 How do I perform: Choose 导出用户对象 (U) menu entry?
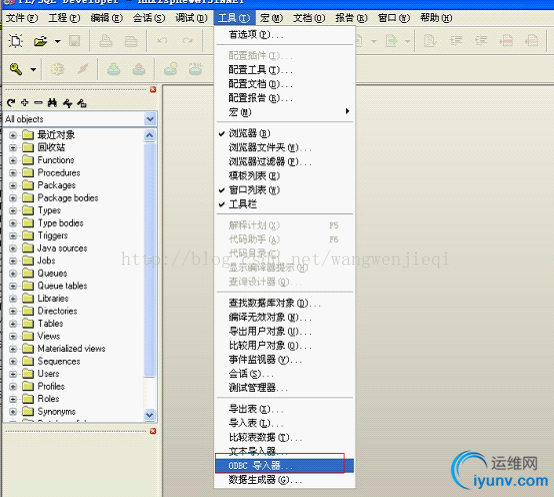pos(285,331)
